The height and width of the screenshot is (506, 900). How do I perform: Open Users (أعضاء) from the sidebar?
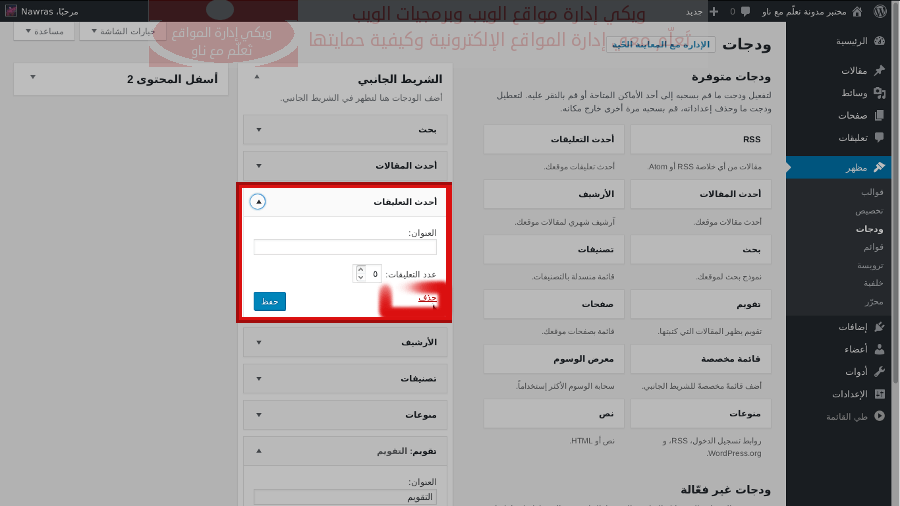click(853, 349)
